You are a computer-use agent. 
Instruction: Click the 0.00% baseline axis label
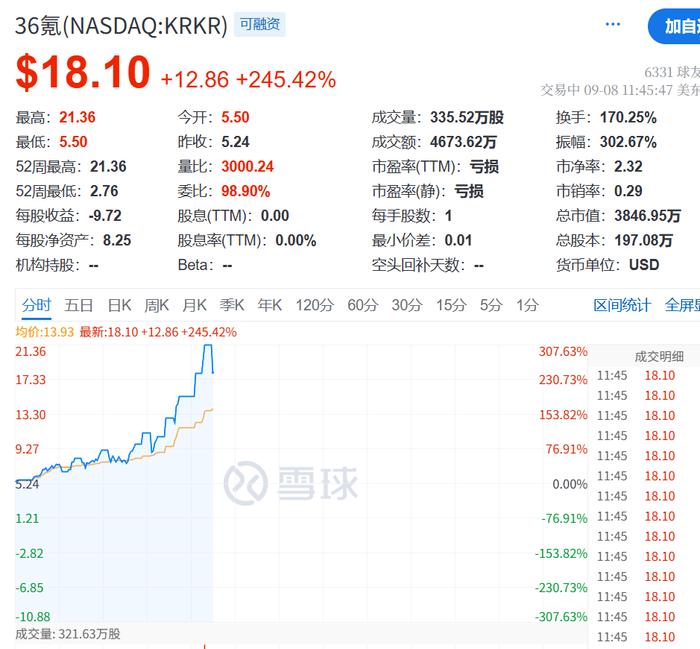pyautogui.click(x=570, y=484)
